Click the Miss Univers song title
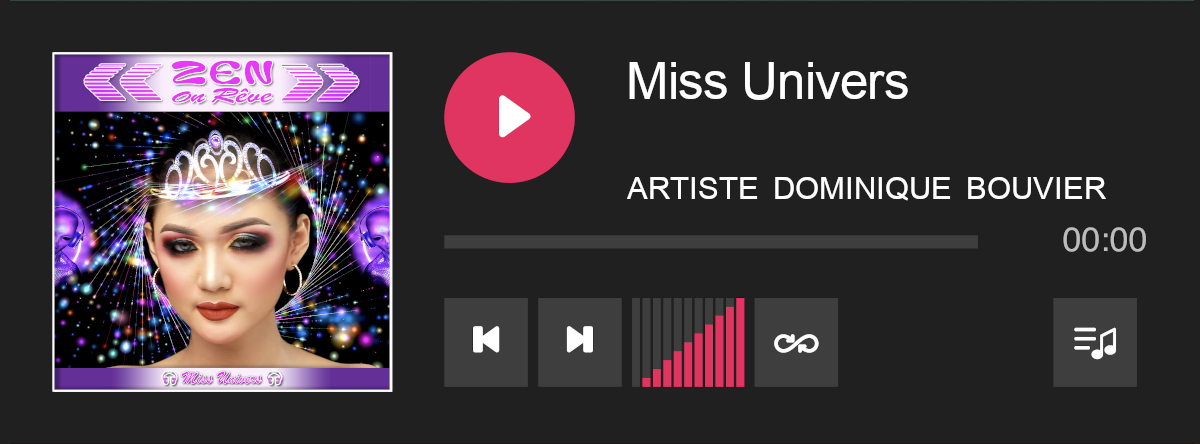The height and width of the screenshot is (444, 1200). pyautogui.click(x=767, y=82)
